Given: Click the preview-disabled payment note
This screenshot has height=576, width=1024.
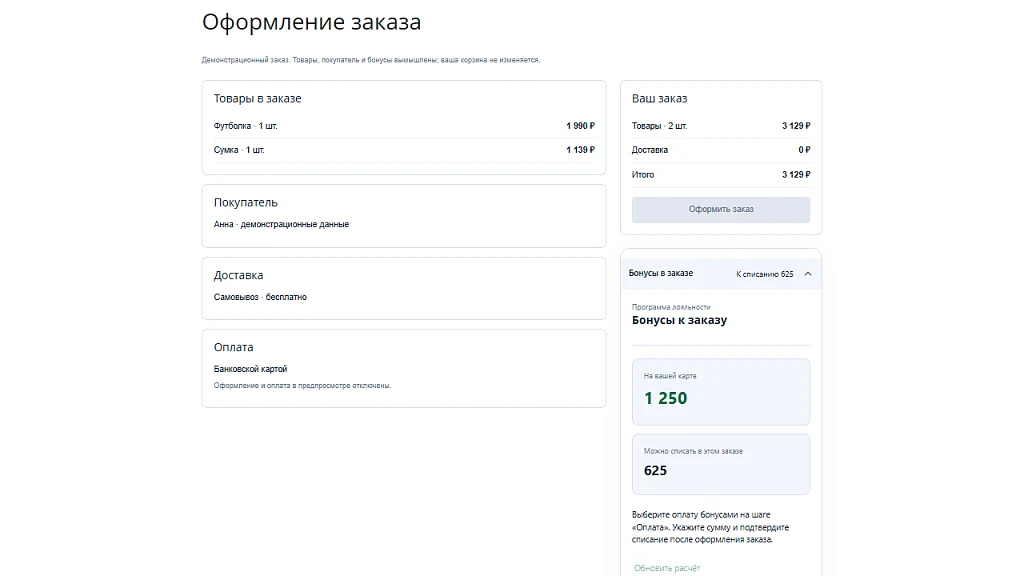Looking at the screenshot, I should click(x=302, y=386).
